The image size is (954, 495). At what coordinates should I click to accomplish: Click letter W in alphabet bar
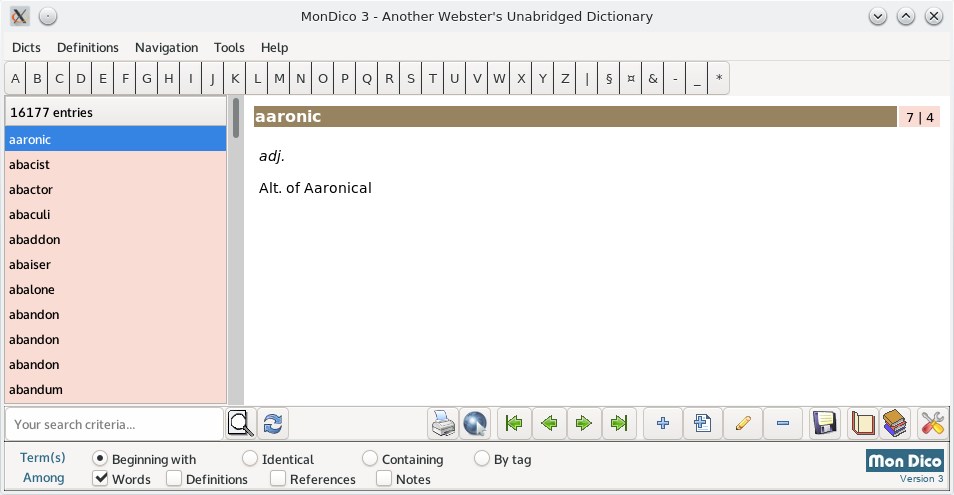[499, 78]
